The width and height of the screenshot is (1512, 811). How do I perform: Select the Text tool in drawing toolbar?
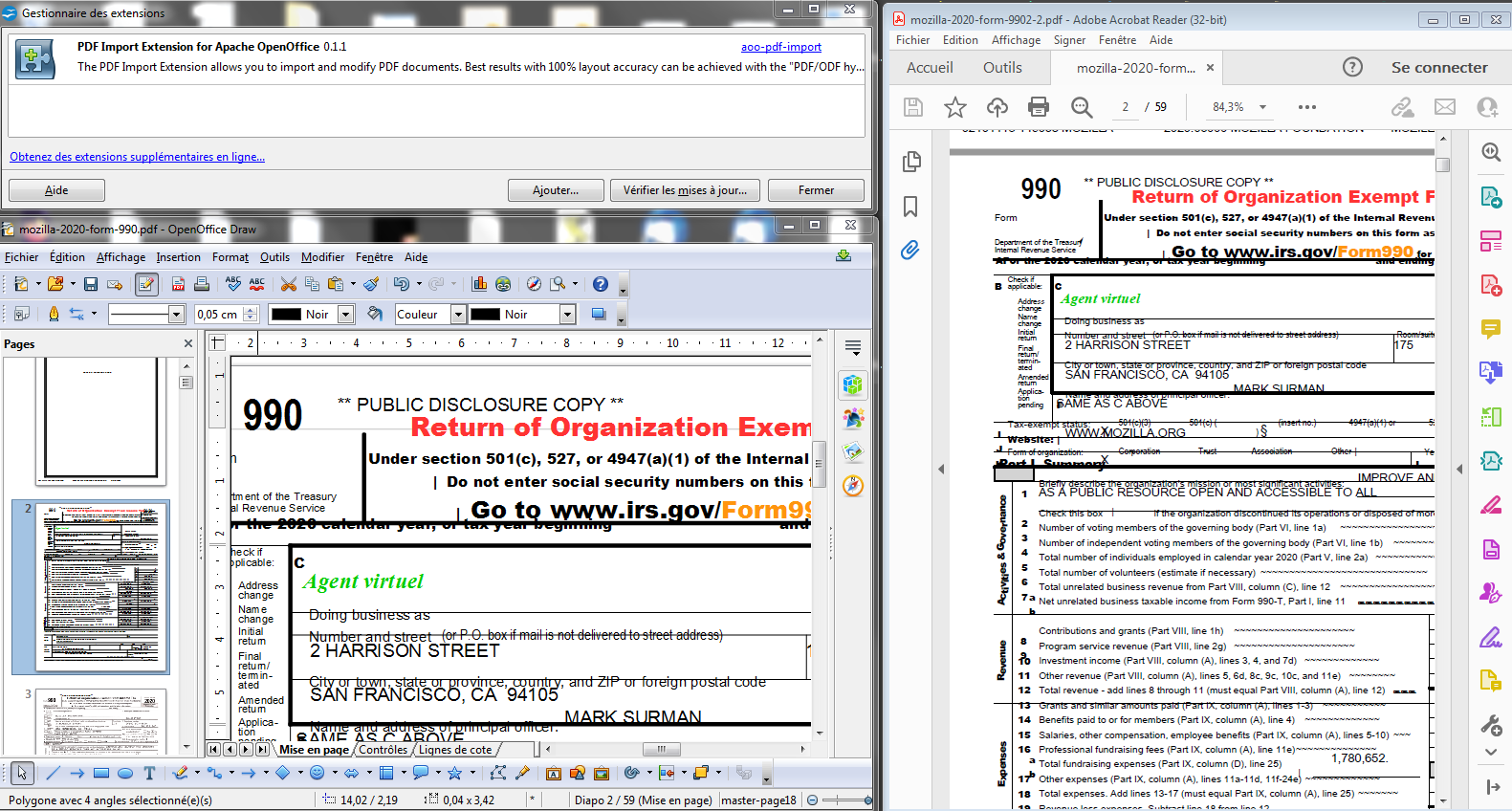[149, 773]
